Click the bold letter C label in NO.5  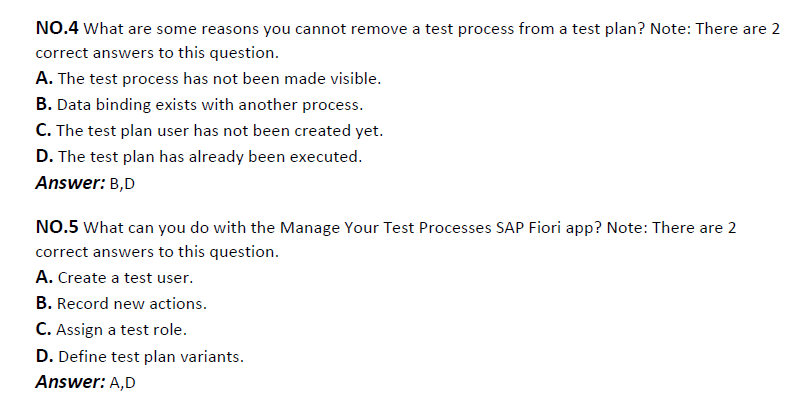tap(43, 329)
